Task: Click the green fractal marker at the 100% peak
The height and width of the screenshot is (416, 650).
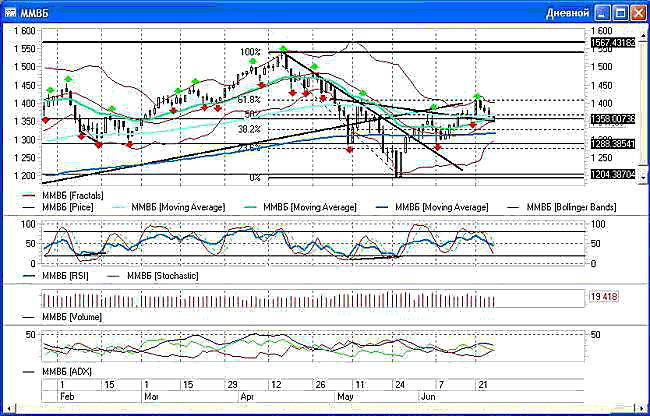Action: (x=283, y=49)
